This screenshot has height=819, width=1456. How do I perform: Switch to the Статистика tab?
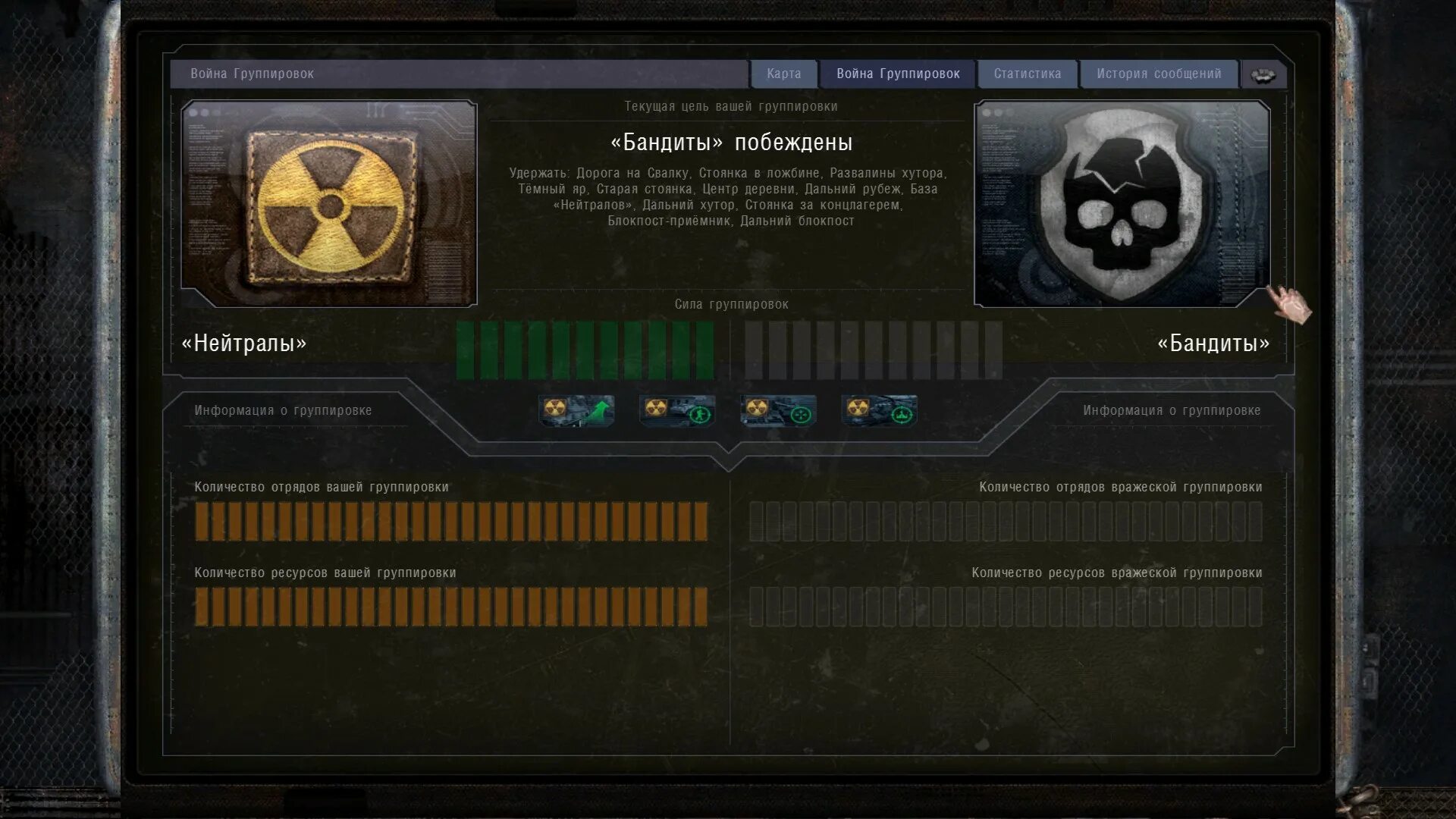click(x=1027, y=74)
